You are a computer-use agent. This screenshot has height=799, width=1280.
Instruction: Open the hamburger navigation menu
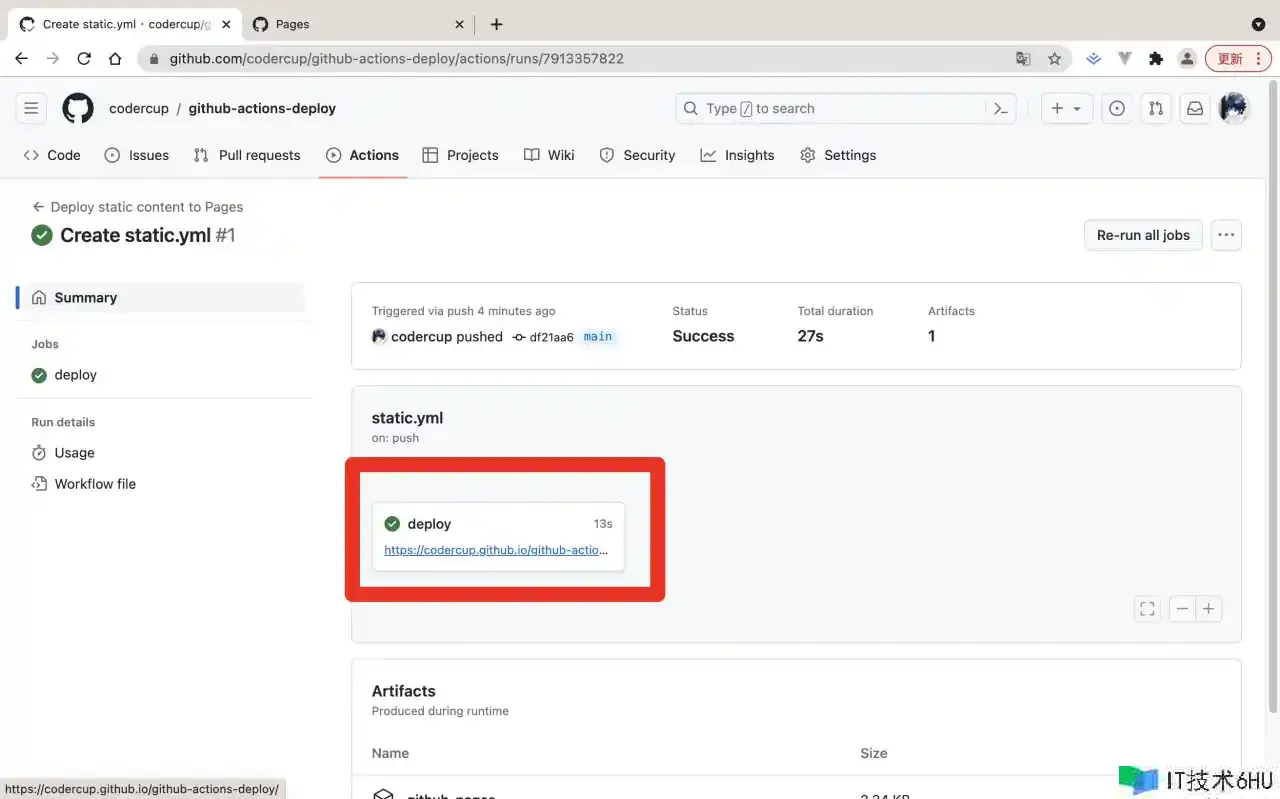pyautogui.click(x=31, y=108)
